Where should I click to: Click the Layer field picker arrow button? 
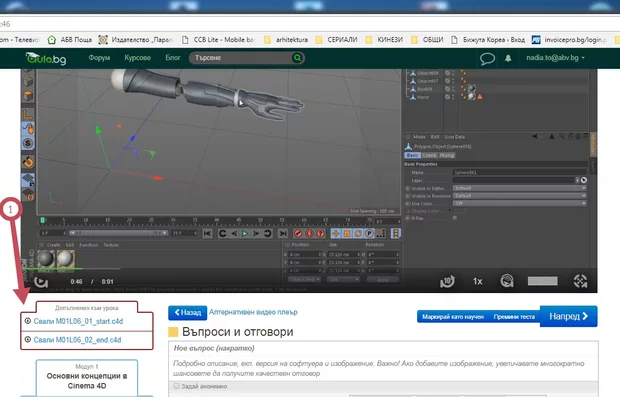point(577,180)
